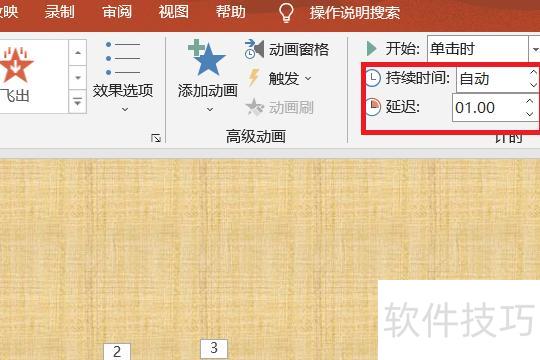Open the 触发 trigger dropdown

coord(279,79)
